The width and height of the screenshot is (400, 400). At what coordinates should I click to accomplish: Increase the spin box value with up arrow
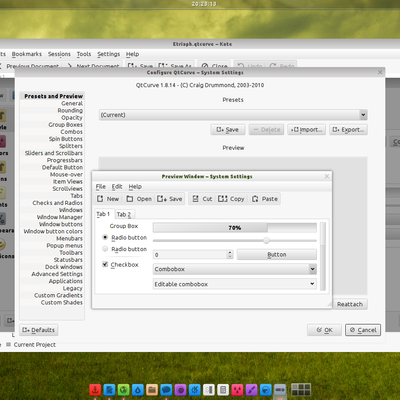click(230, 252)
